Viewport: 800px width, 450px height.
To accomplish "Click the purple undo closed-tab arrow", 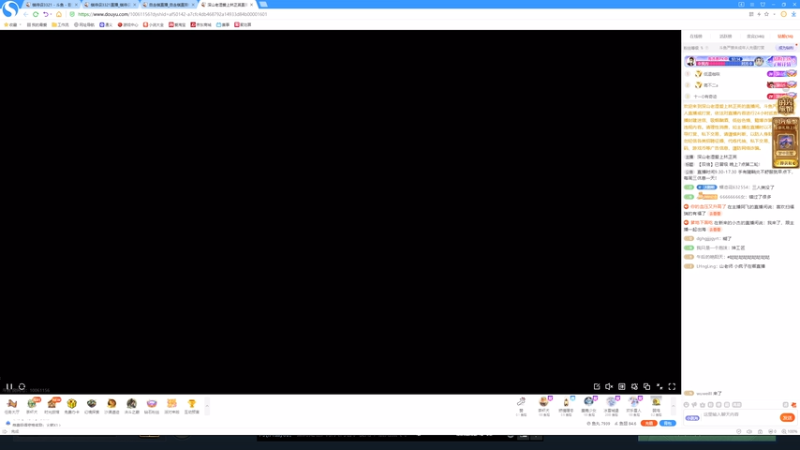I will click(x=45, y=14).
